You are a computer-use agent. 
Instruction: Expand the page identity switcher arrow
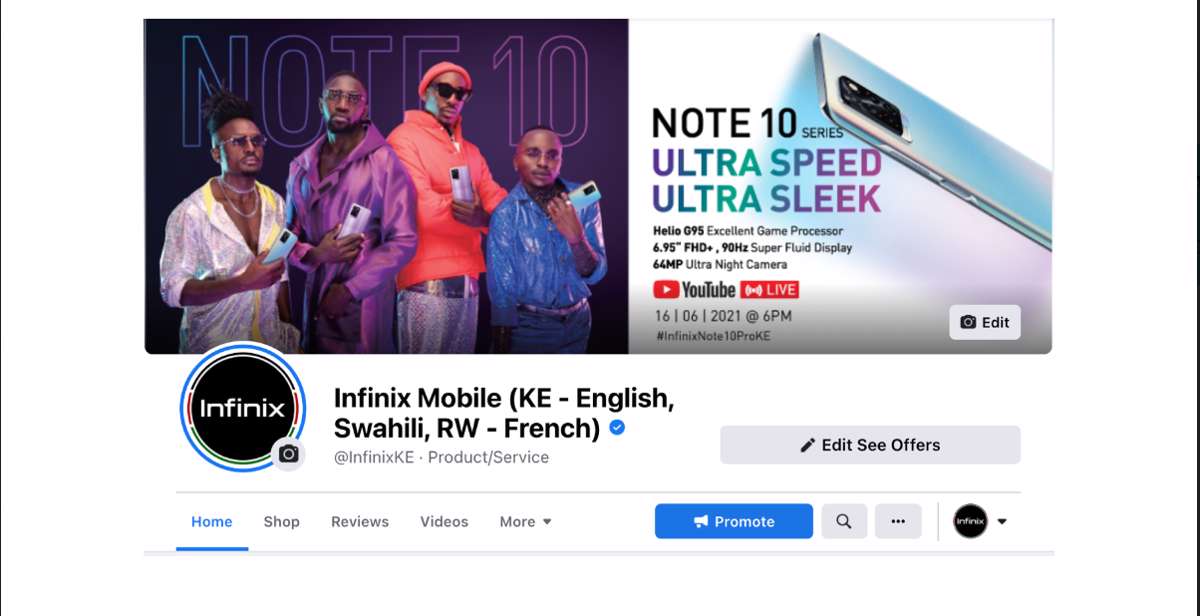tap(1002, 522)
